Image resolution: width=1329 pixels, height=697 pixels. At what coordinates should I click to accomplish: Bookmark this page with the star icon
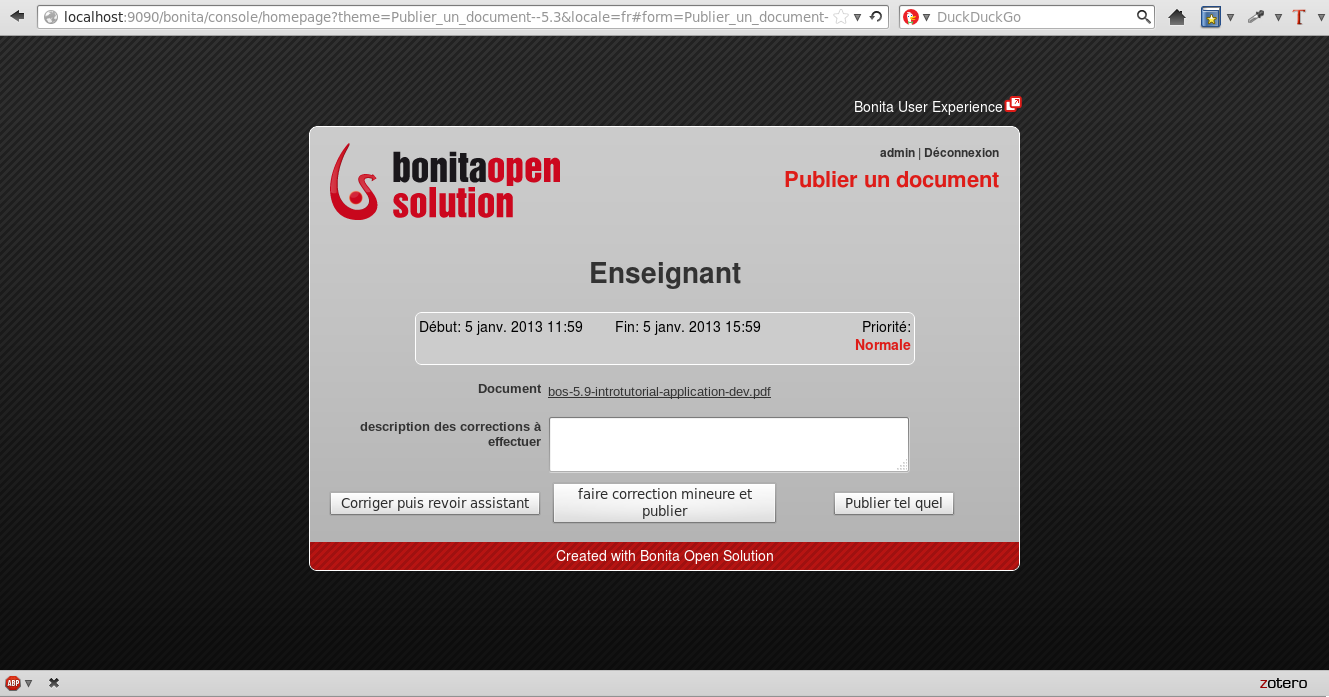coord(840,17)
